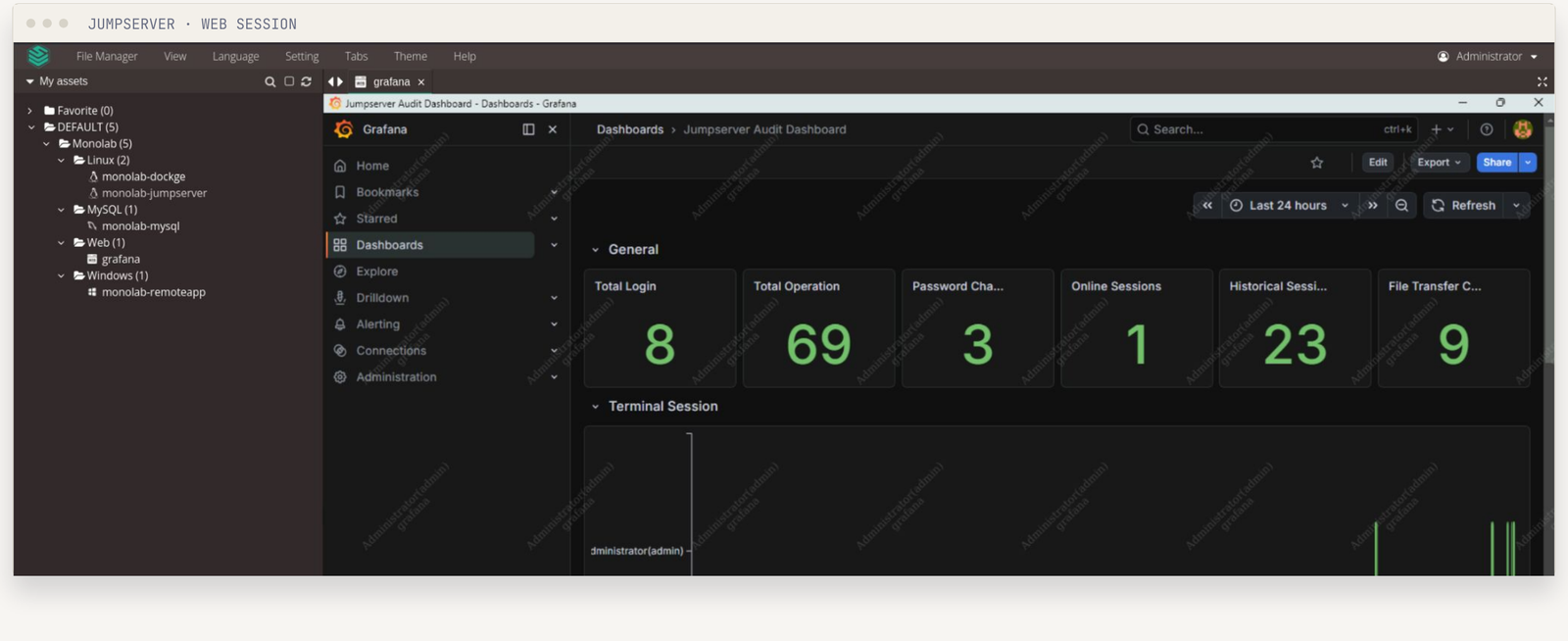Expand Bookmarks submenu chevron
This screenshot has width=1568, height=641.
pos(555,193)
